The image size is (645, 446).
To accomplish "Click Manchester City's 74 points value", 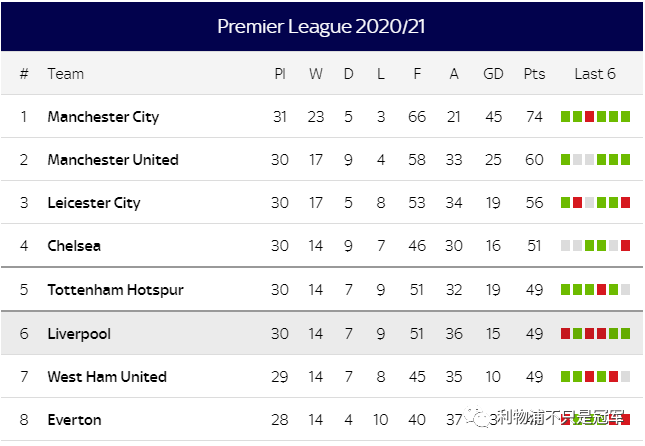I will [x=534, y=117].
